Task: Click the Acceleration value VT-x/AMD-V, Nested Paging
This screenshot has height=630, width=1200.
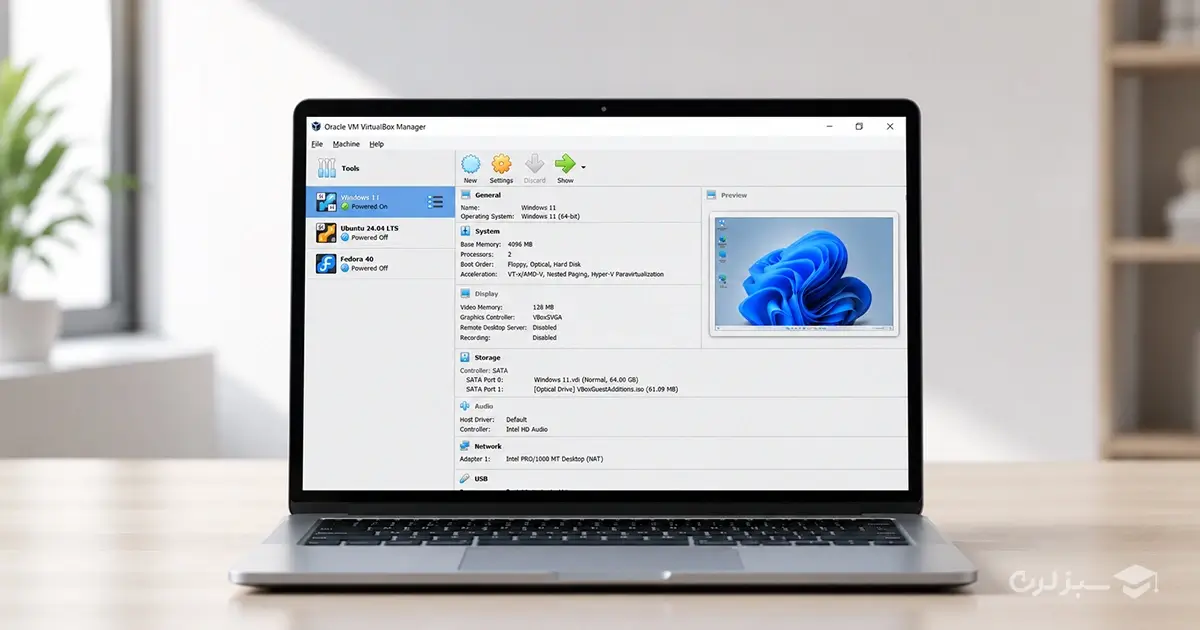Action: (x=585, y=274)
